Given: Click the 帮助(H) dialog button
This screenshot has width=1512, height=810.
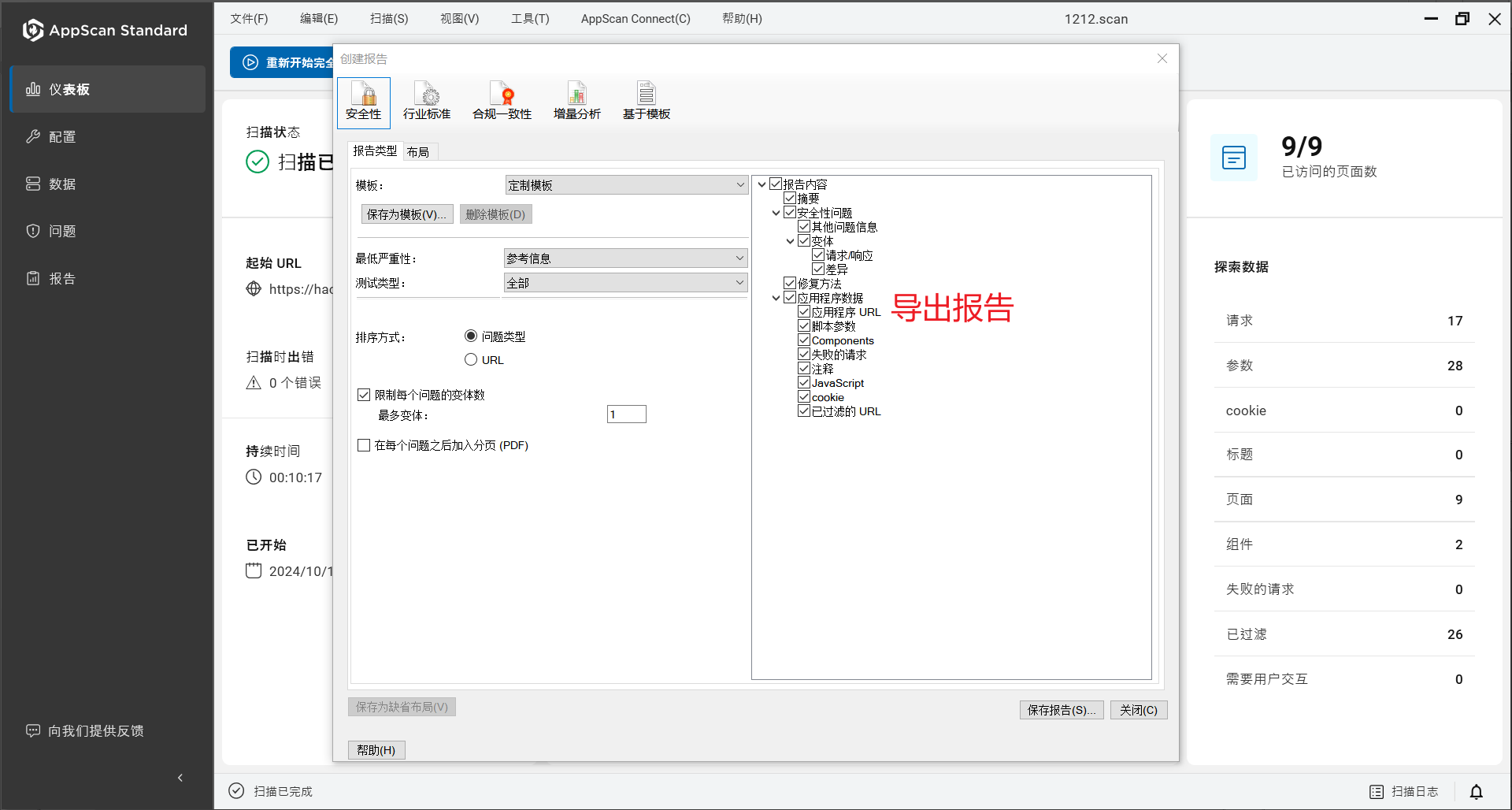Looking at the screenshot, I should (376, 750).
